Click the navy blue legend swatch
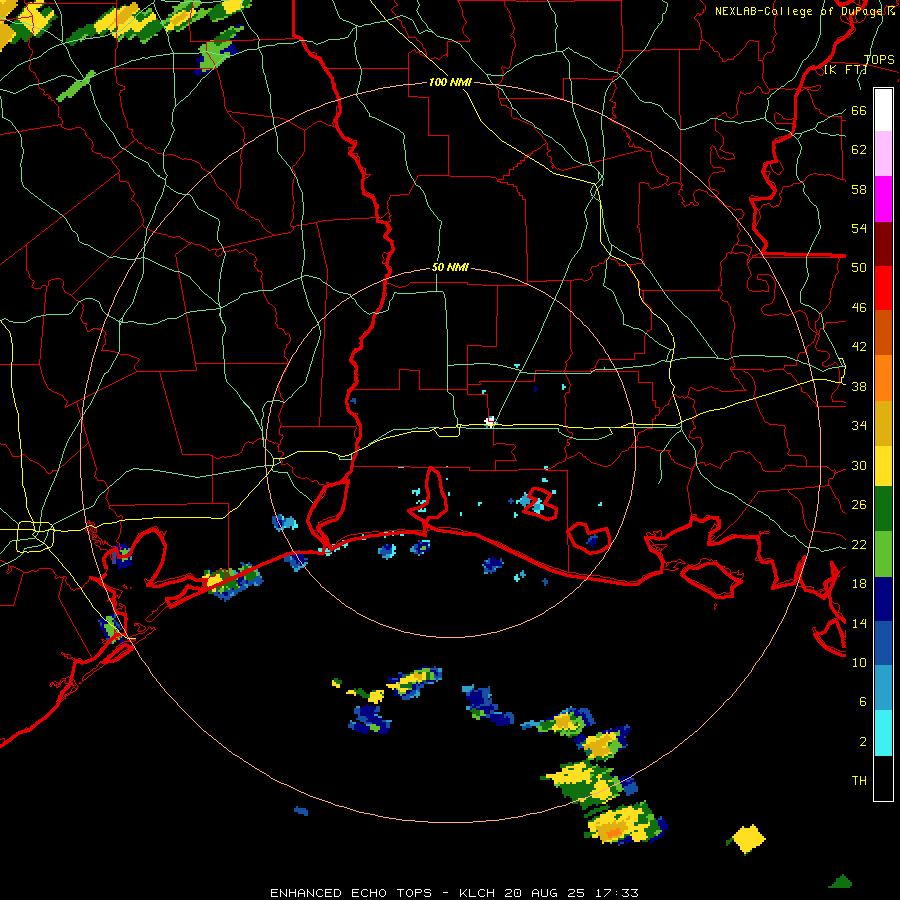This screenshot has width=900, height=900. [x=883, y=599]
